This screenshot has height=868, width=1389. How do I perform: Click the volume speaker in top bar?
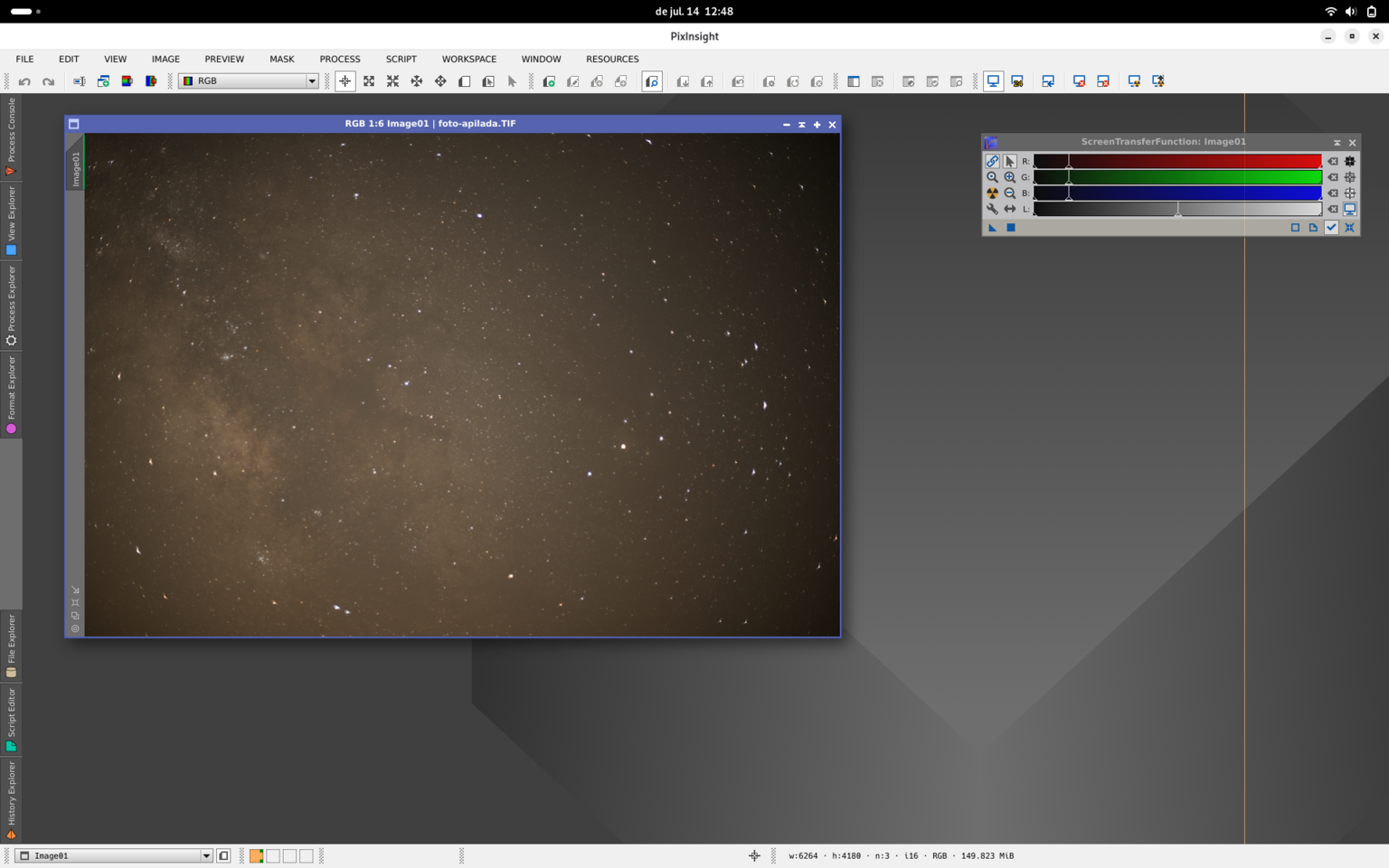click(1351, 12)
